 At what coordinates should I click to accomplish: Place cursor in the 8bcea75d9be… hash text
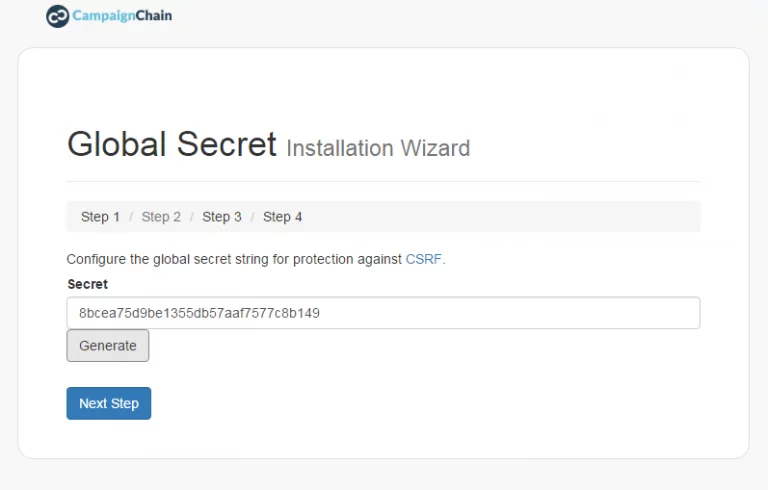tap(199, 313)
